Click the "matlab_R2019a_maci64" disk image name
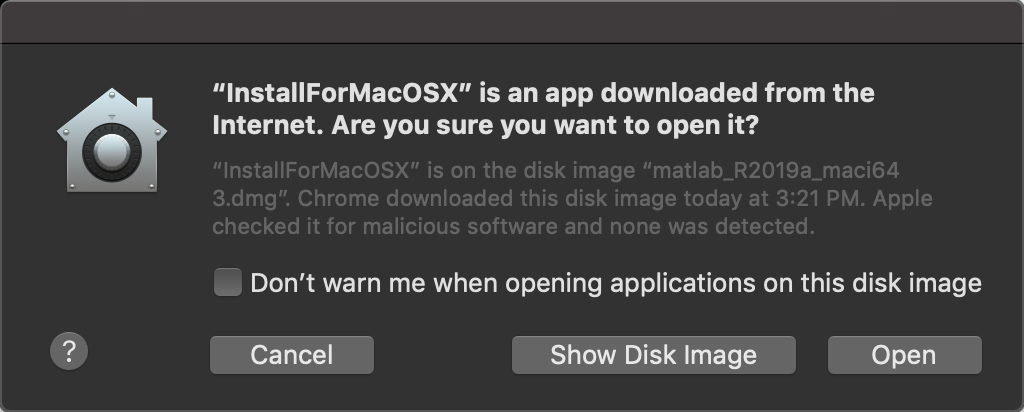This screenshot has height=412, width=1024. [x=771, y=166]
